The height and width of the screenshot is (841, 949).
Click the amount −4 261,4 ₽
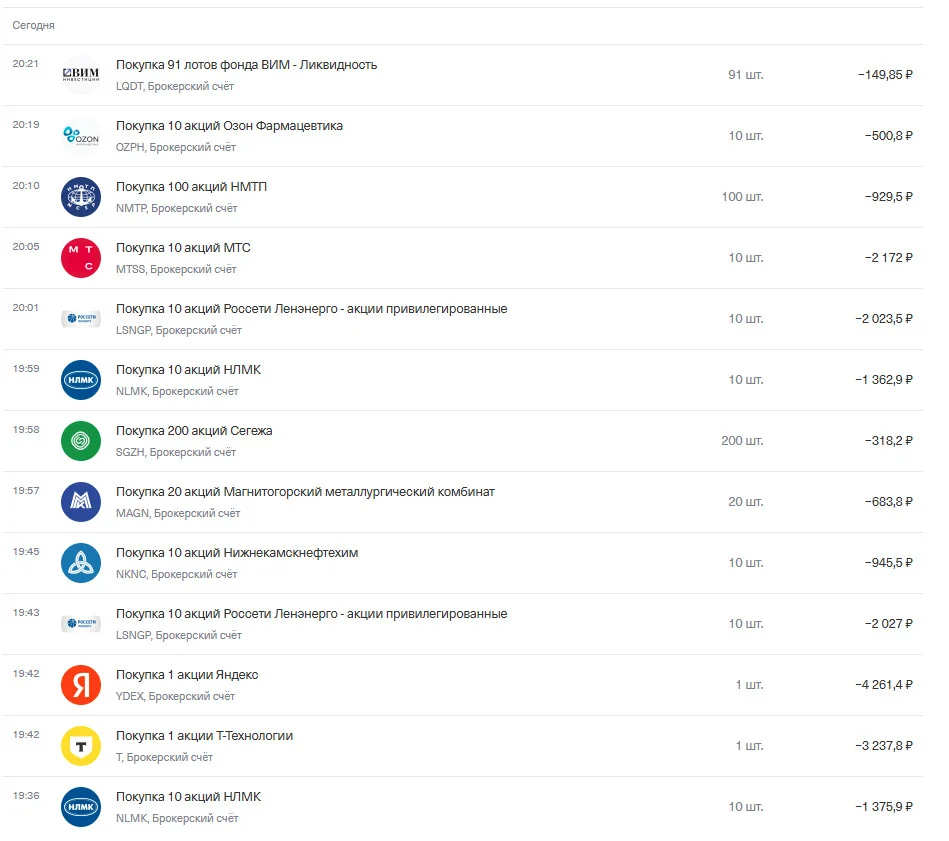pyautogui.click(x=884, y=686)
